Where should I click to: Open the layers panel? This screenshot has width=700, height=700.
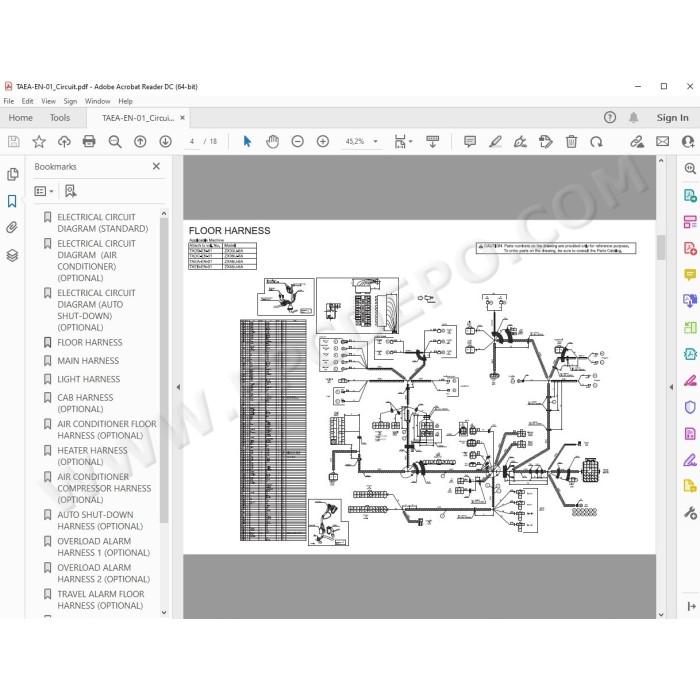tap(12, 255)
